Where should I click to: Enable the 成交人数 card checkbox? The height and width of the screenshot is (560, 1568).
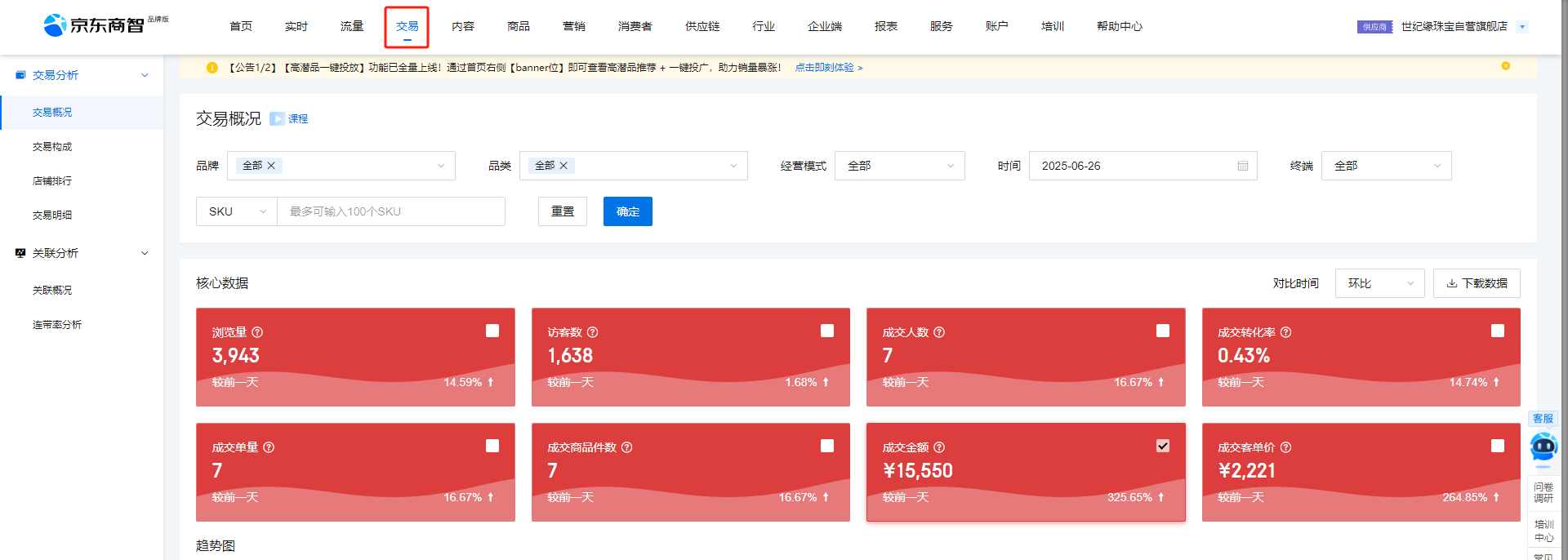click(1162, 331)
